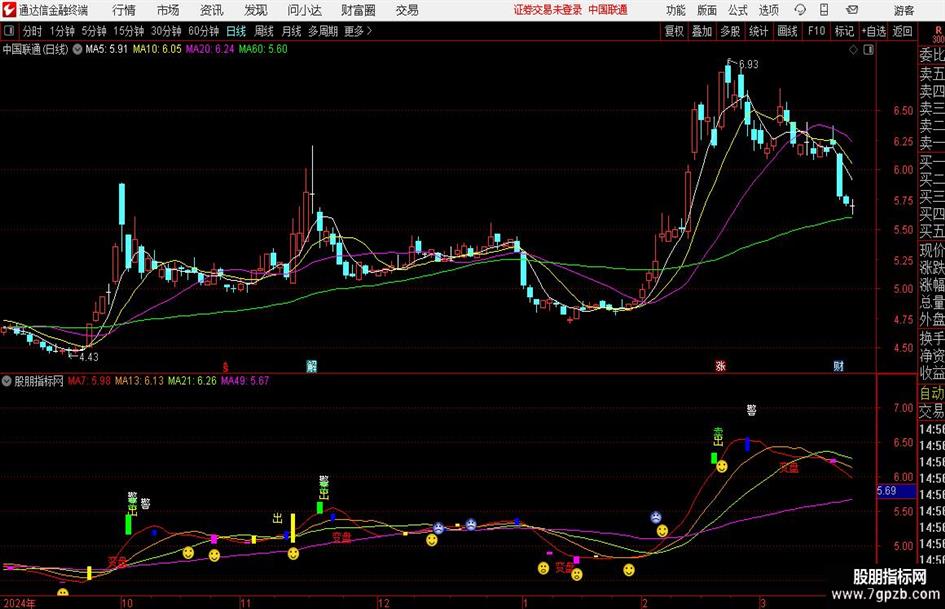This screenshot has height=609, width=945.
Task: Expand the 股朋指标网 indicator dropdown arrow
Action: point(7,381)
